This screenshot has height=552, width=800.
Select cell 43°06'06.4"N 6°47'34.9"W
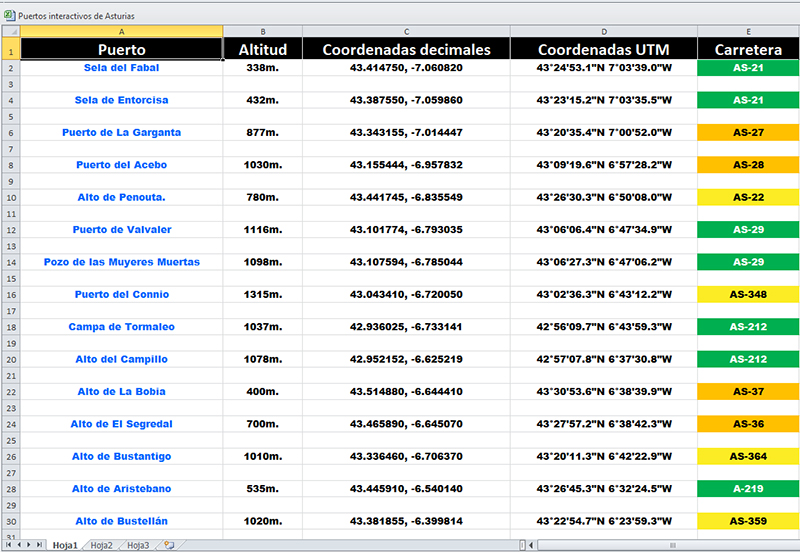pos(604,230)
